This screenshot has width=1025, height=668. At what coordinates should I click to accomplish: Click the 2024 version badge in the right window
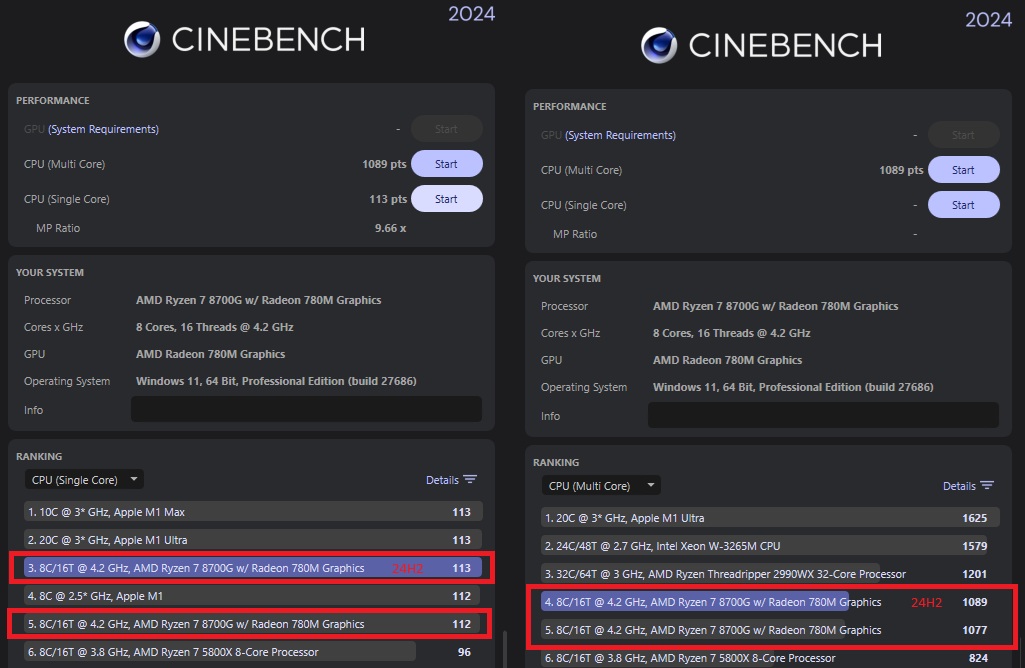(989, 19)
